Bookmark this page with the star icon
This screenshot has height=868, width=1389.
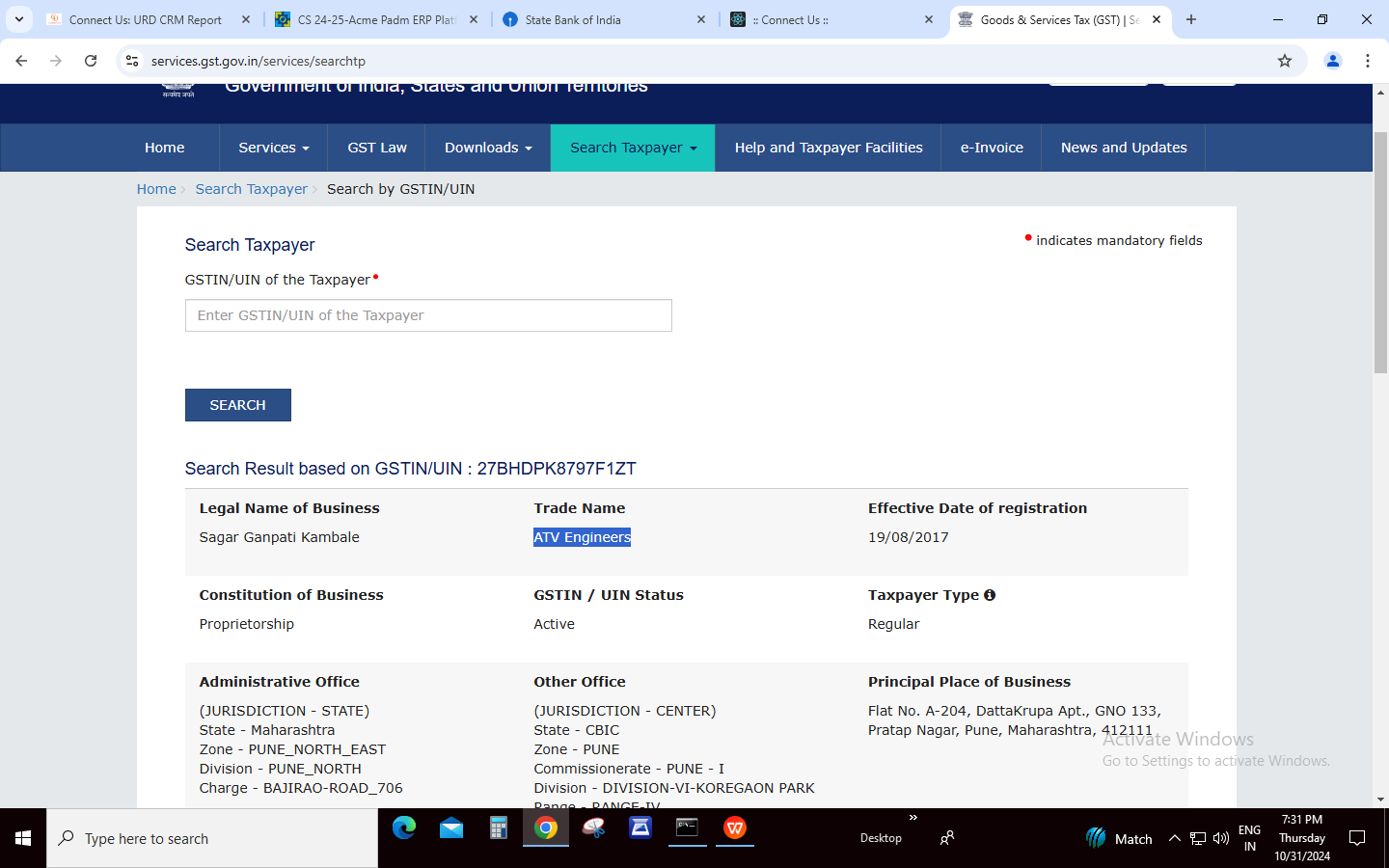coord(1285,61)
